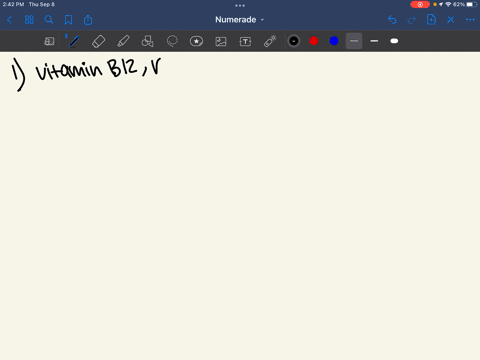The image size is (480, 360).
Task: Toggle the read-only mode icon
Action: [49, 41]
